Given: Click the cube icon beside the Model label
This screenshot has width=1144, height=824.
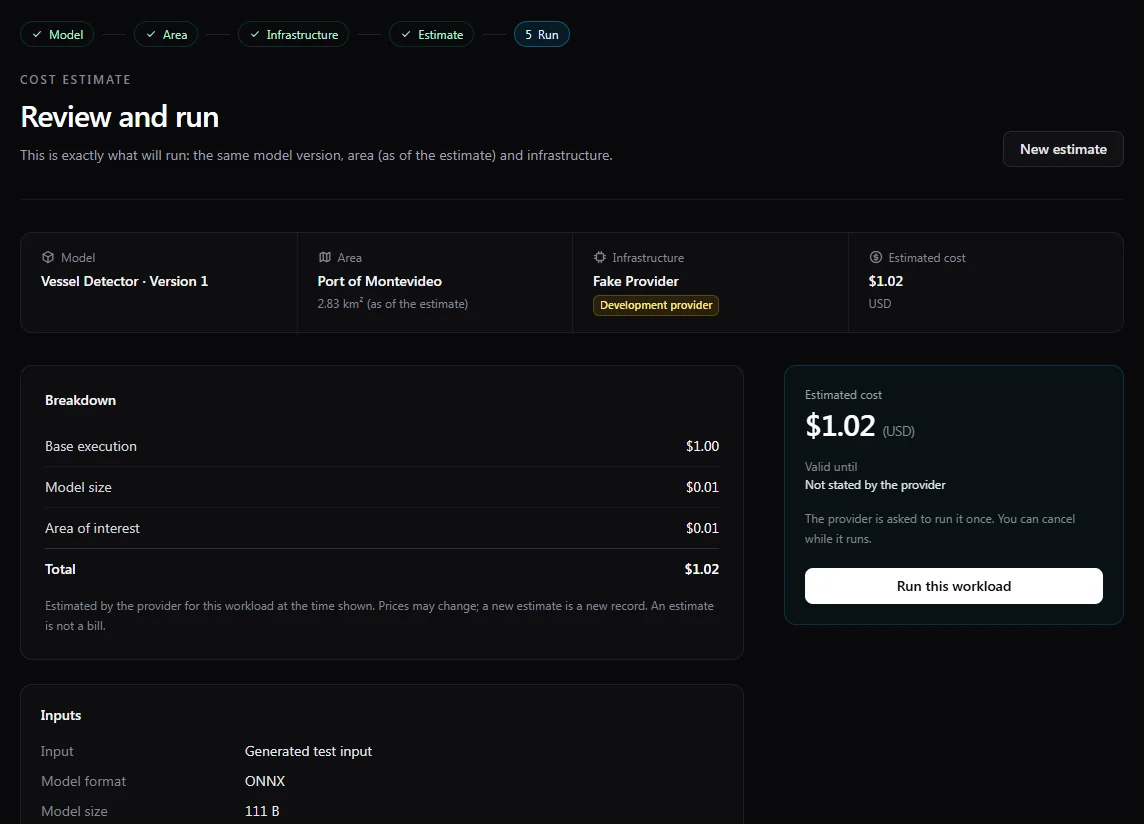Looking at the screenshot, I should [48, 258].
